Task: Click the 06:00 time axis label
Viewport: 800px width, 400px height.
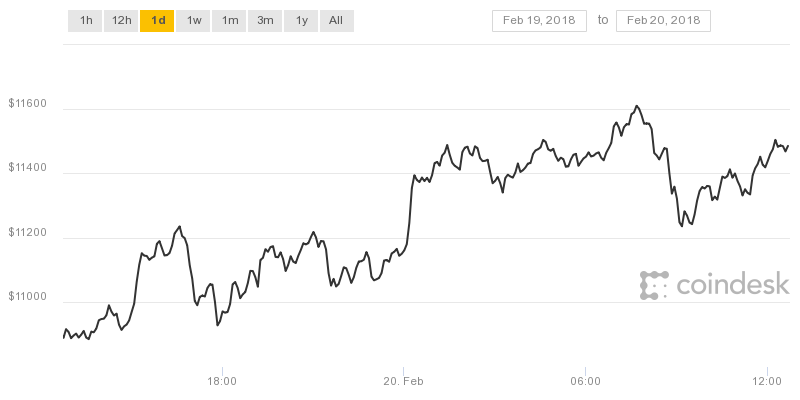Action: (585, 381)
